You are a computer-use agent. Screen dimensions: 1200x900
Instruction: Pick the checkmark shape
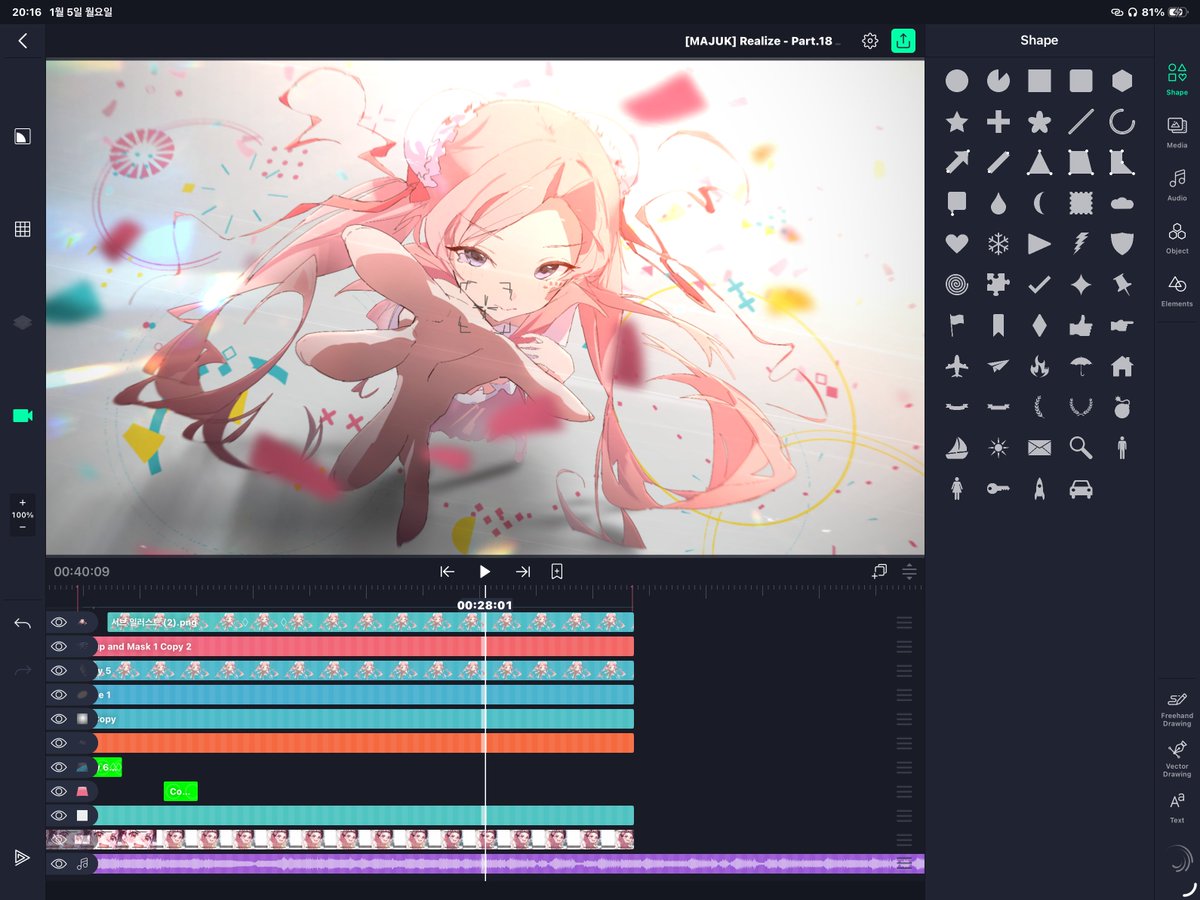tap(1039, 284)
